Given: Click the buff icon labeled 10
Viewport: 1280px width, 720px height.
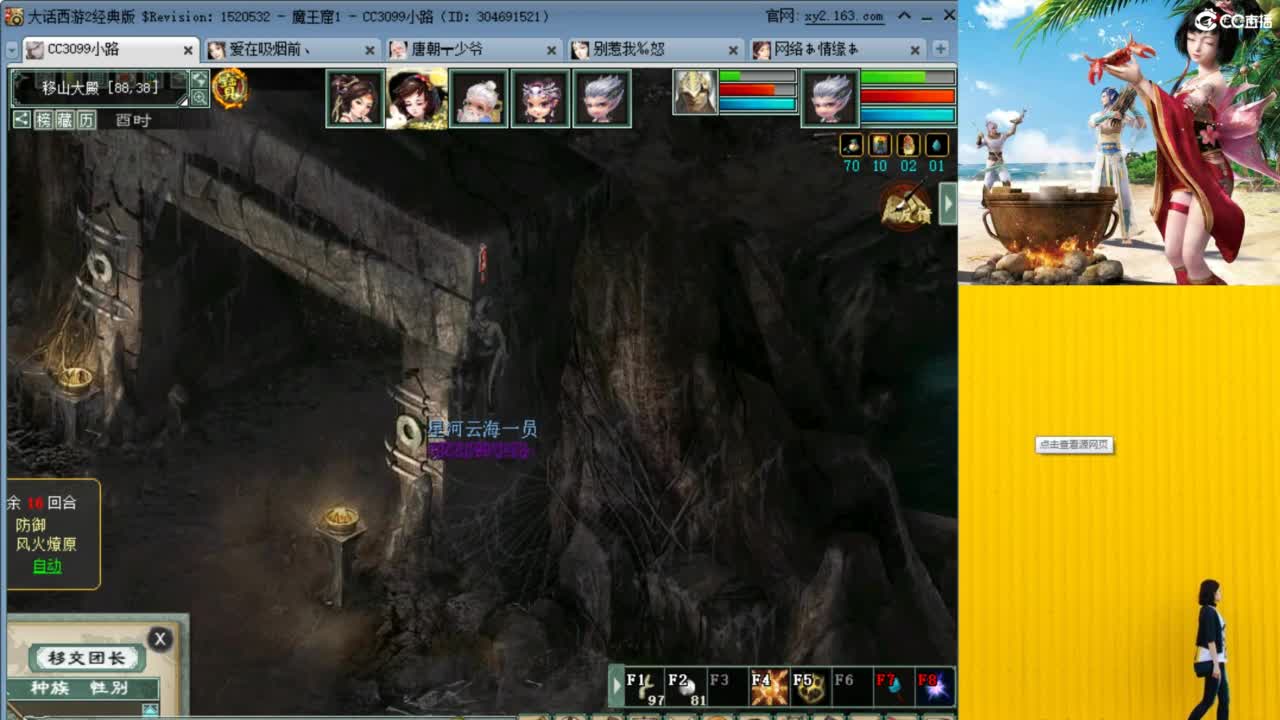Looking at the screenshot, I should 880,145.
